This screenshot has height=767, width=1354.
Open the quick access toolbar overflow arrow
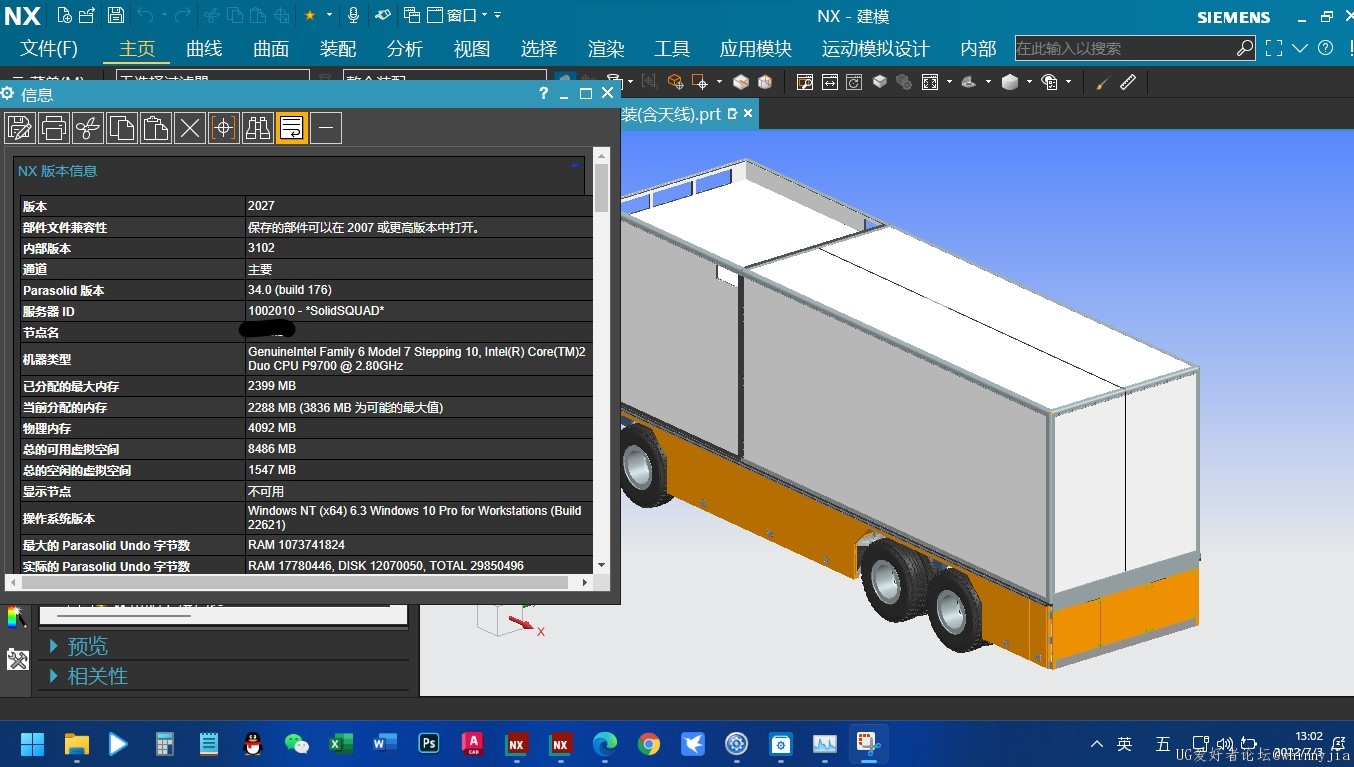pos(498,15)
